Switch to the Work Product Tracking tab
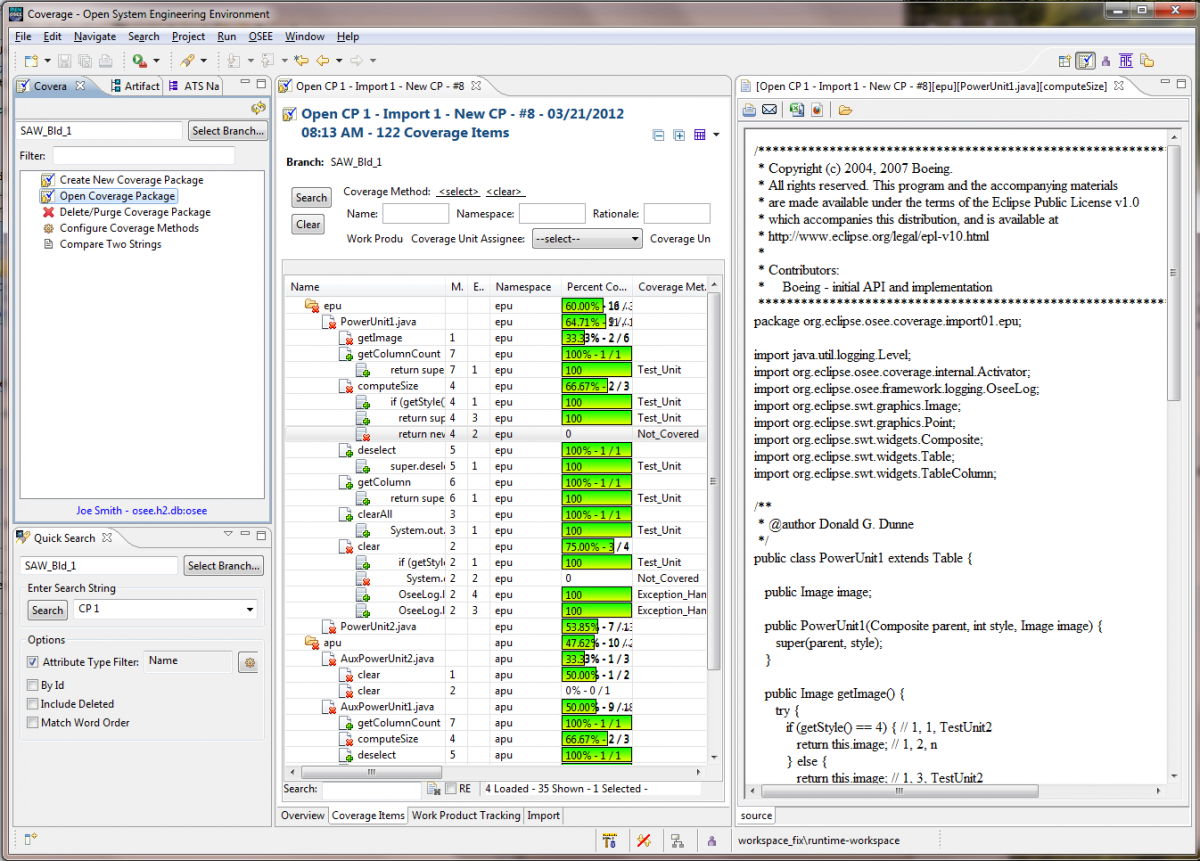This screenshot has width=1200, height=861. (466, 816)
